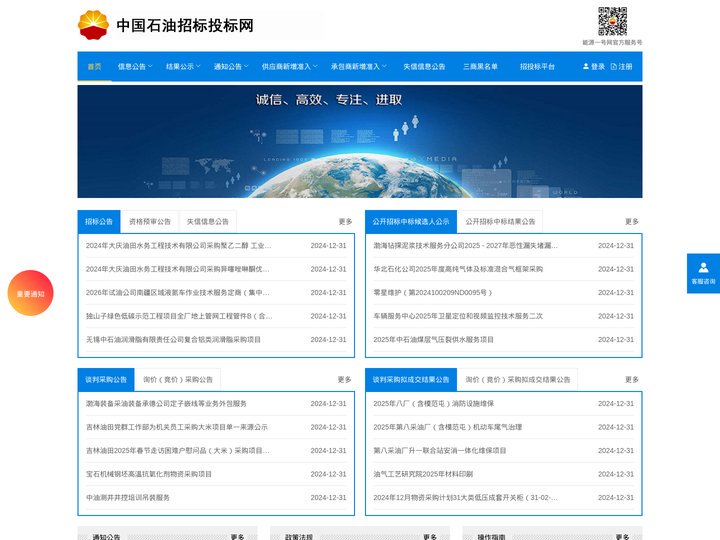The width and height of the screenshot is (720, 540).
Task: Open the 登录 login link
Action: pos(594,67)
